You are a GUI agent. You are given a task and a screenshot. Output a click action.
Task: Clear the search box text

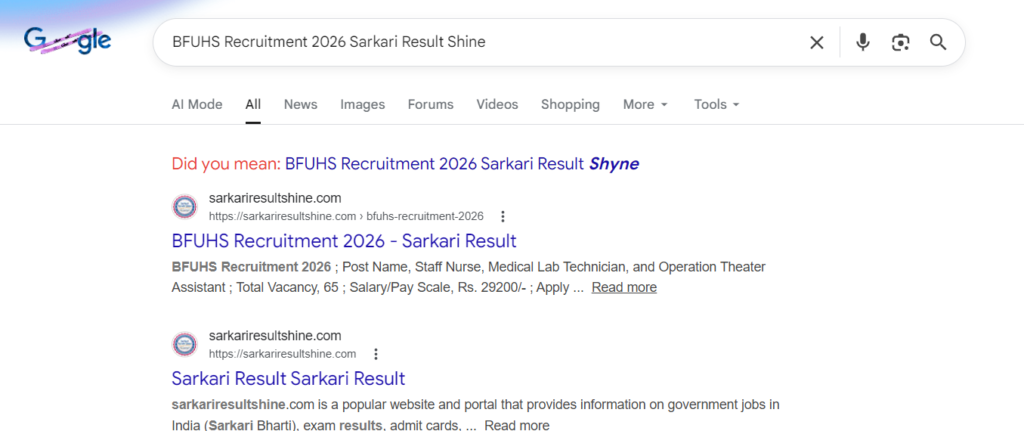817,42
